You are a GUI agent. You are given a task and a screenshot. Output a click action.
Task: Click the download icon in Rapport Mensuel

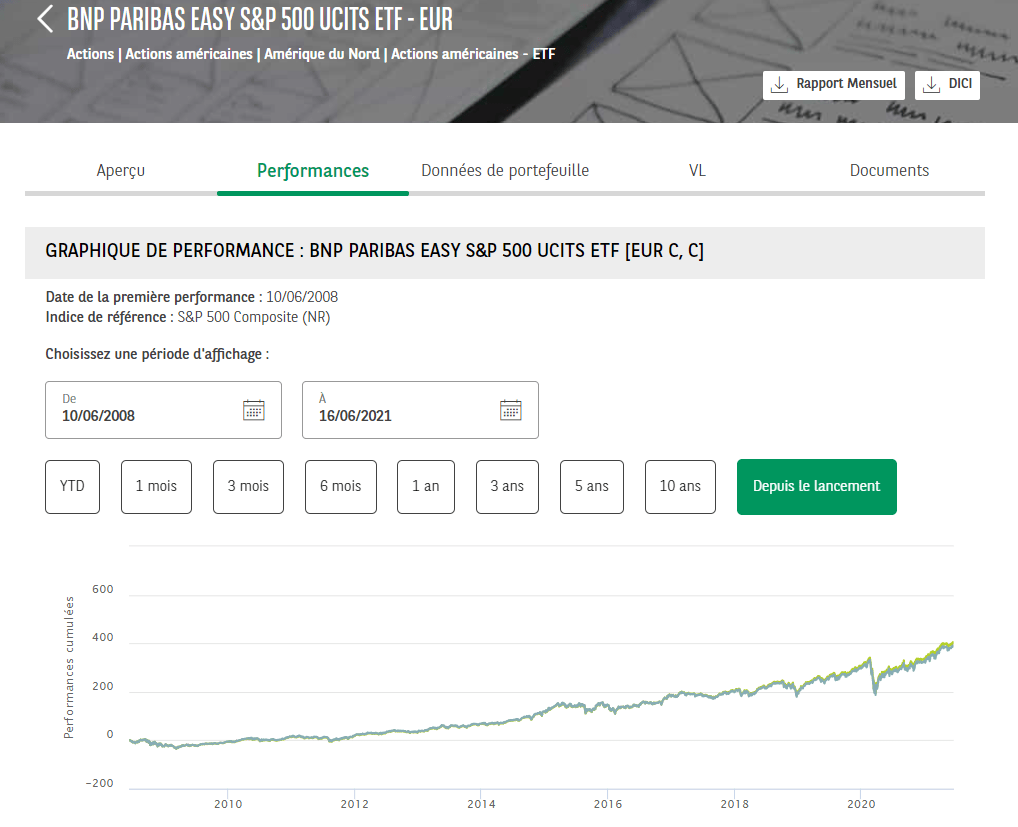tap(779, 85)
